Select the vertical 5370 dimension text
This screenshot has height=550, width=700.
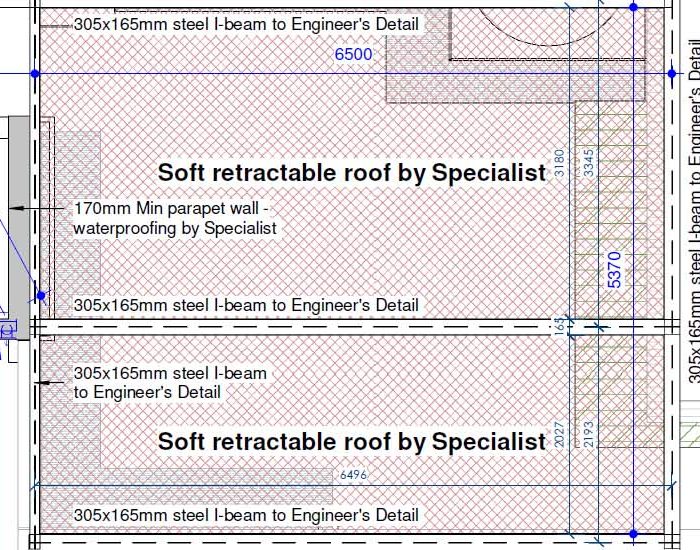(x=615, y=270)
